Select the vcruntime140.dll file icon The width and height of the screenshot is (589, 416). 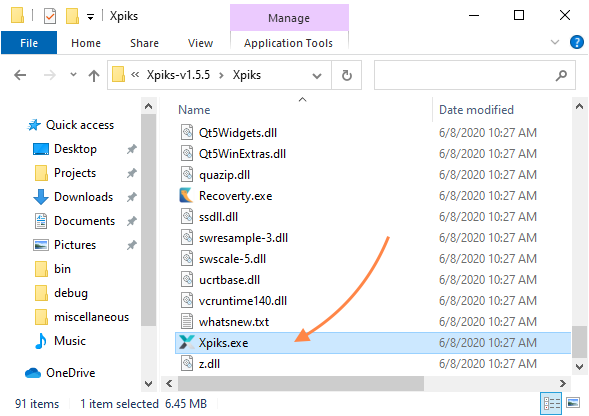pyautogui.click(x=187, y=301)
